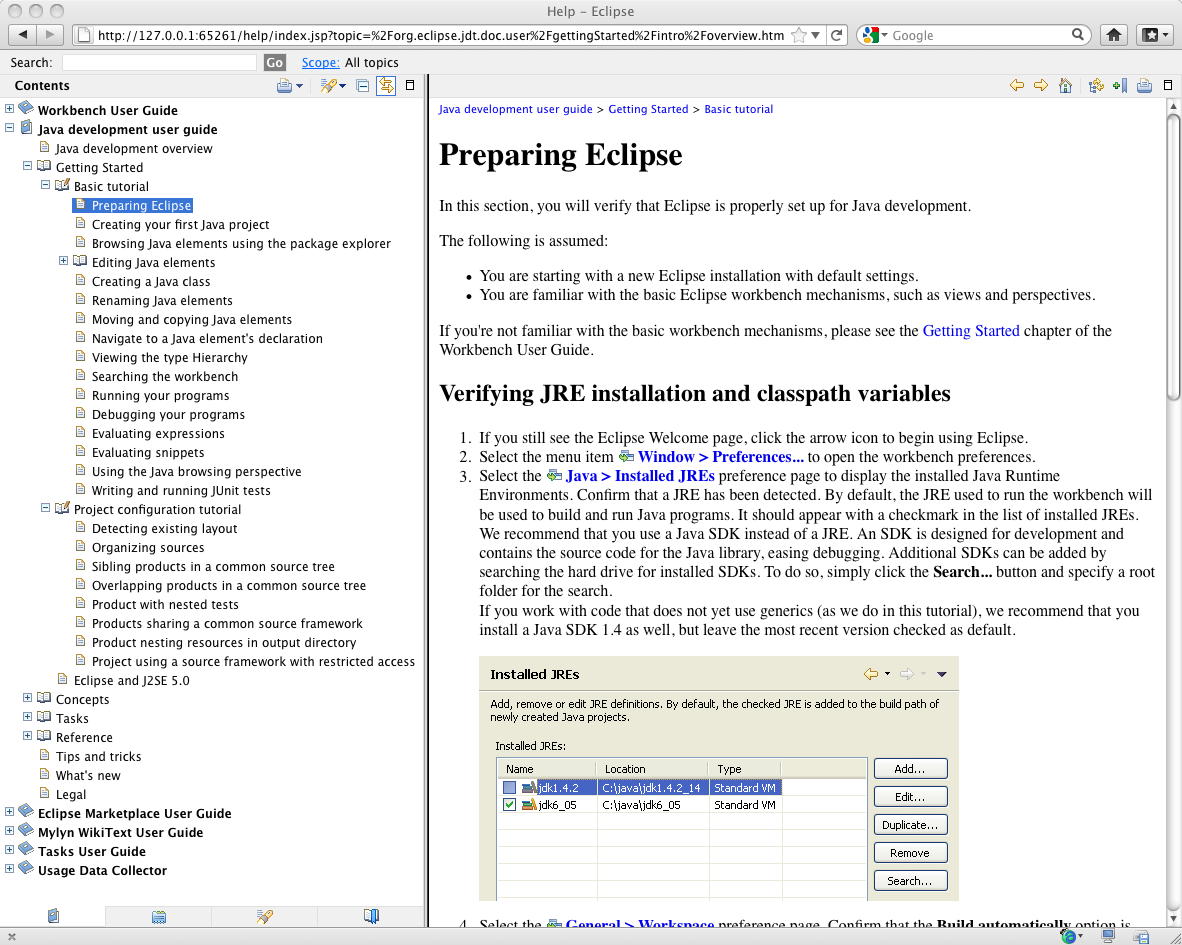Click the Collapse All icon in Contents toolbar
1182x945 pixels.
(363, 86)
